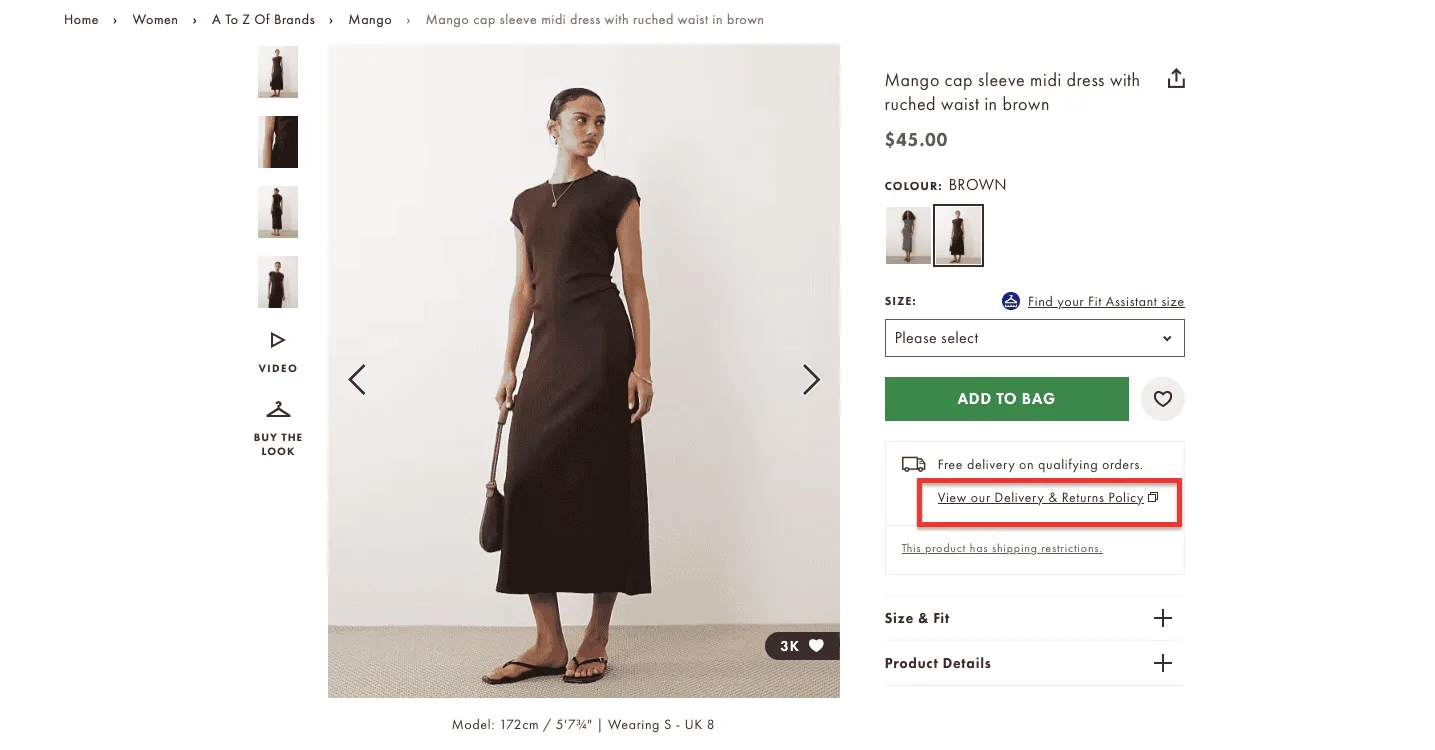Click the ADD TO BAG button

coord(1006,398)
